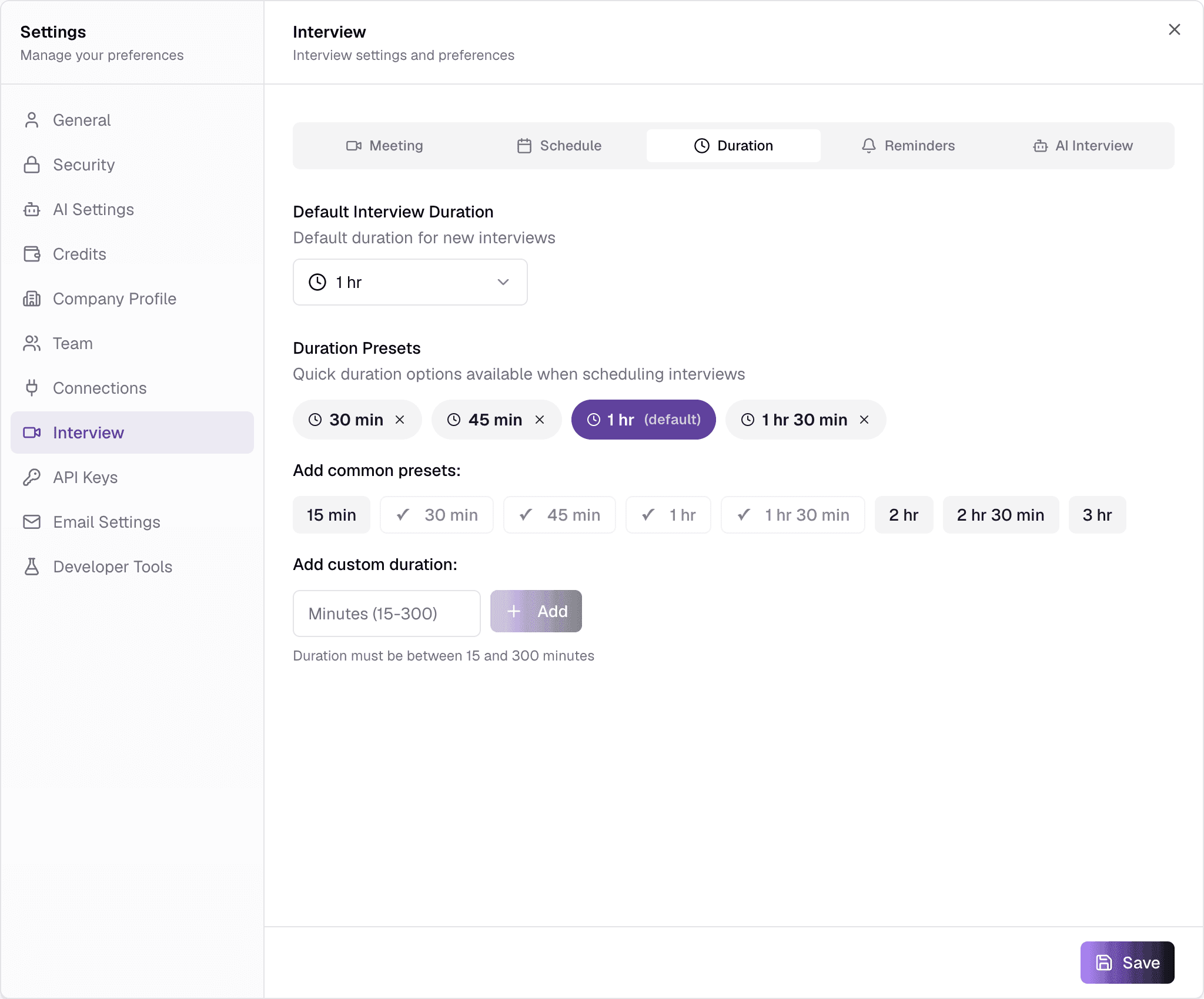The width and height of the screenshot is (1204, 999).
Task: Add the 15 min common preset
Action: (332, 515)
